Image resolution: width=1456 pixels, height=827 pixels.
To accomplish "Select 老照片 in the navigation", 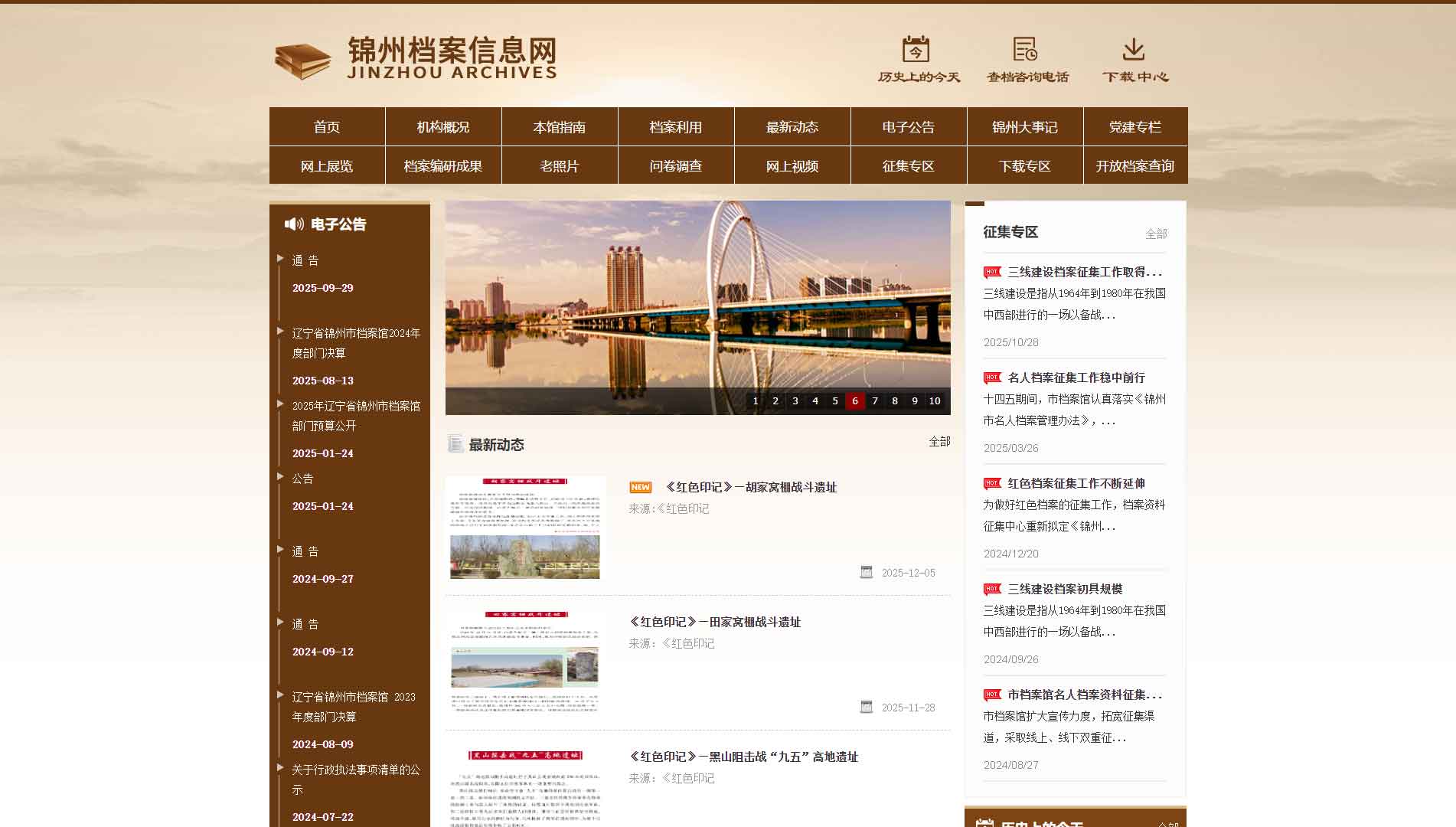I will pos(560,165).
